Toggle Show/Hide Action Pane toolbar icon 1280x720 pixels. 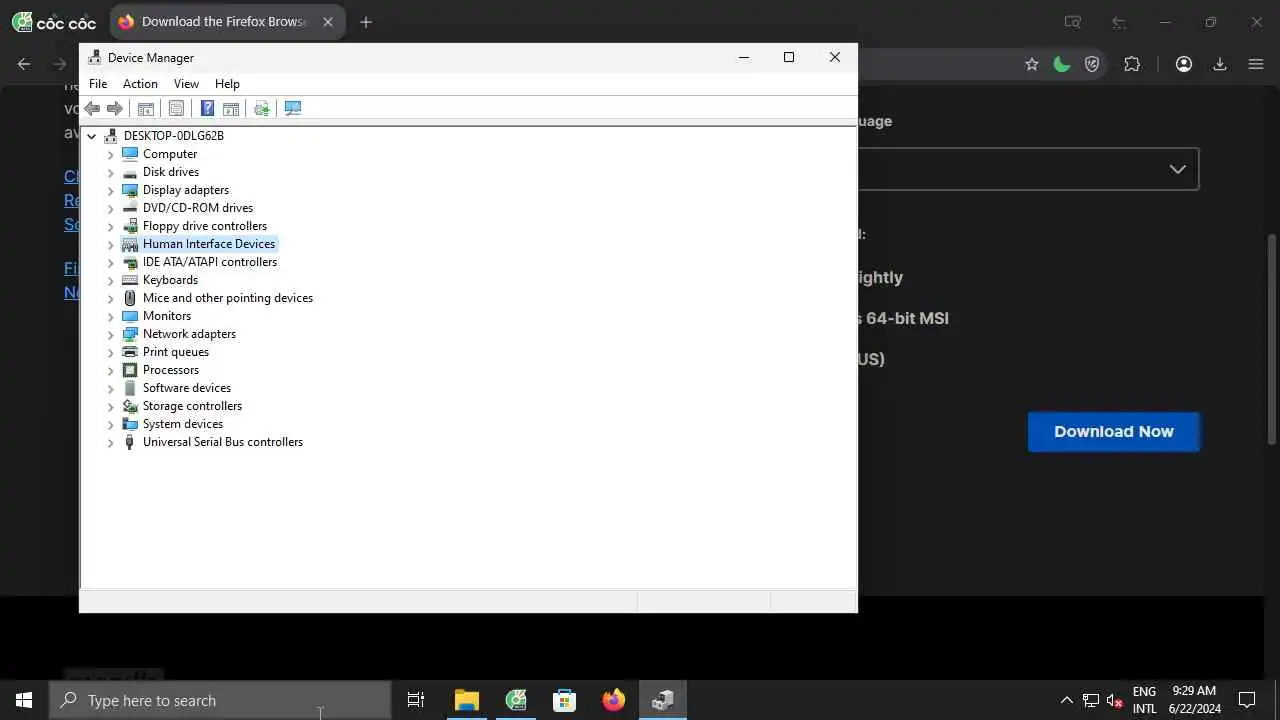(231, 108)
